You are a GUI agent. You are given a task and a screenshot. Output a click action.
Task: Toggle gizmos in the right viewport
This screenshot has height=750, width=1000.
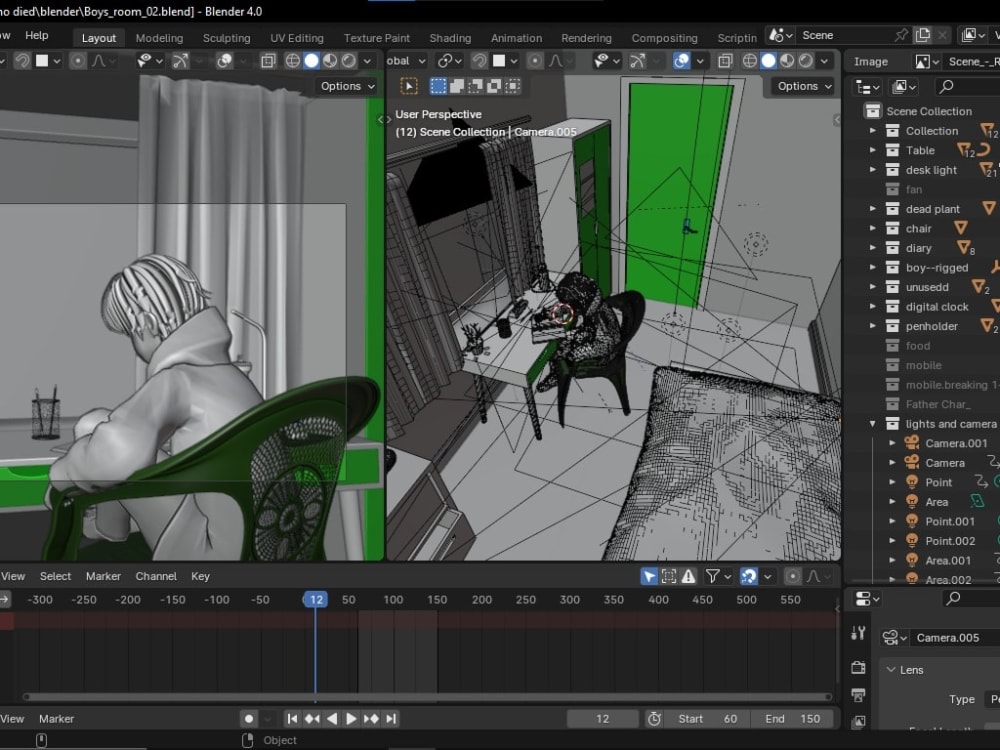637,61
